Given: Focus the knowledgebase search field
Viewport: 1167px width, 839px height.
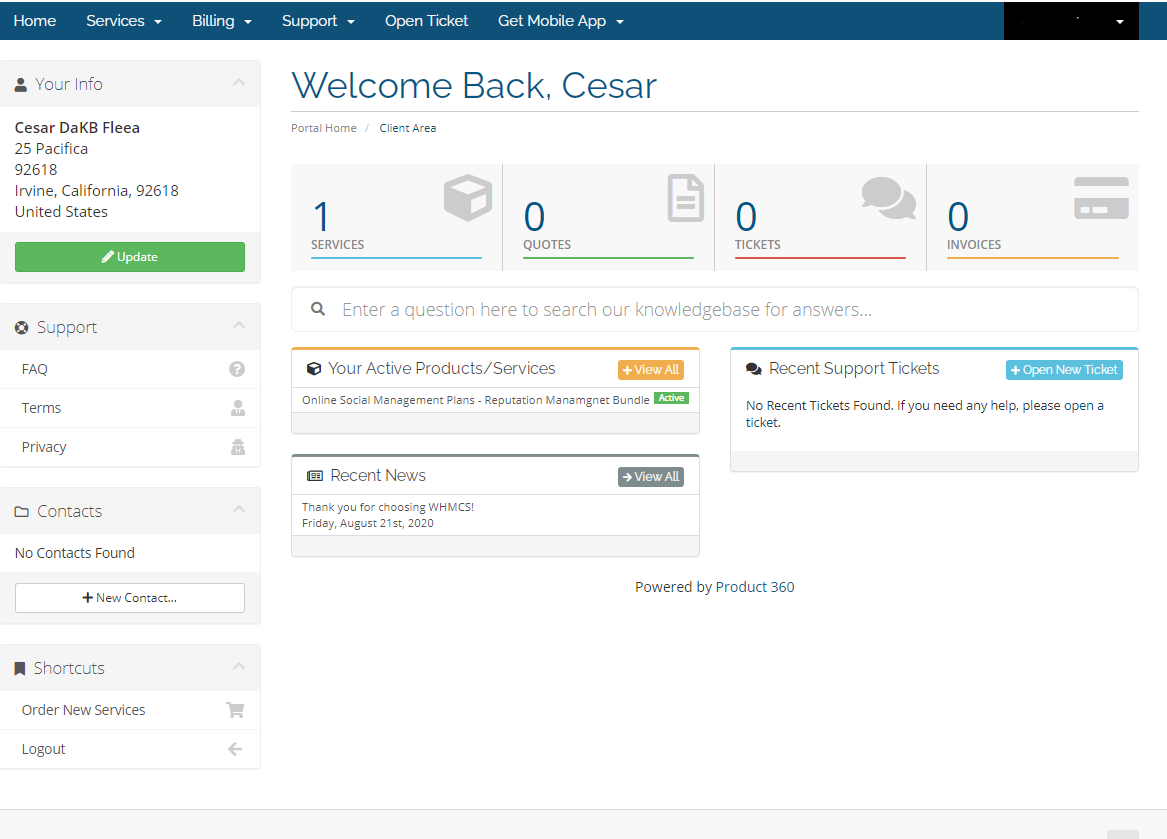Looking at the screenshot, I should (714, 309).
